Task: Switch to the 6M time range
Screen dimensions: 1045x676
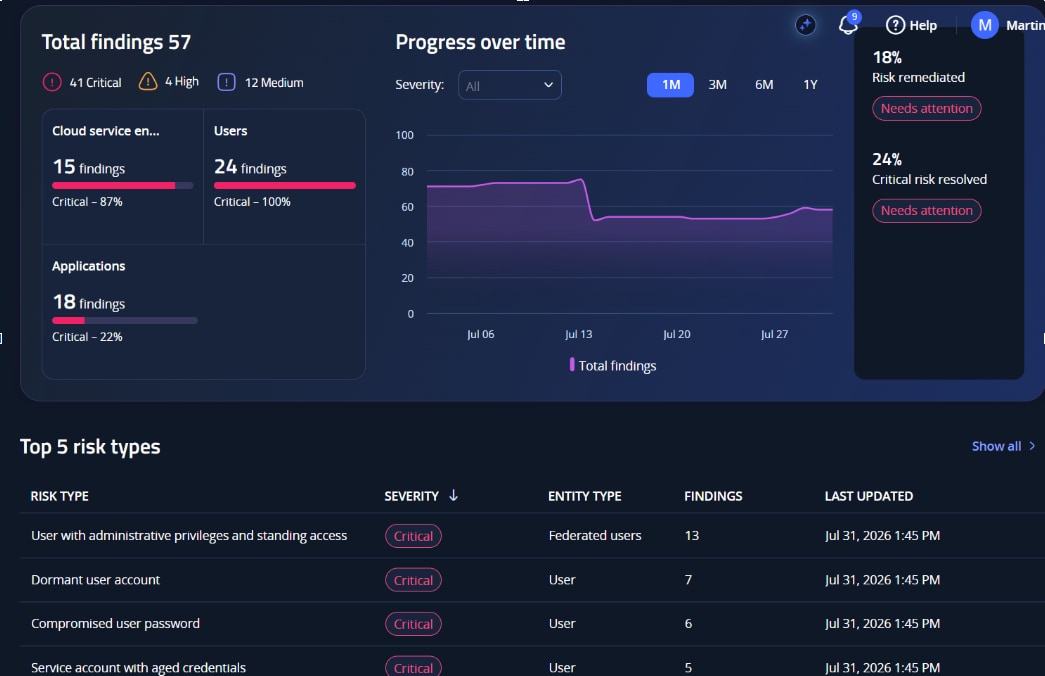Action: coord(764,85)
